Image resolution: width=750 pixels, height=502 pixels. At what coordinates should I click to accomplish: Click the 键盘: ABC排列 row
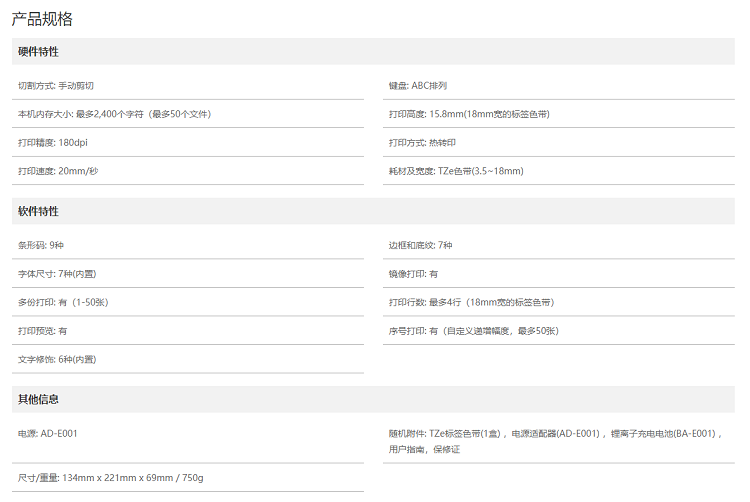(x=559, y=86)
